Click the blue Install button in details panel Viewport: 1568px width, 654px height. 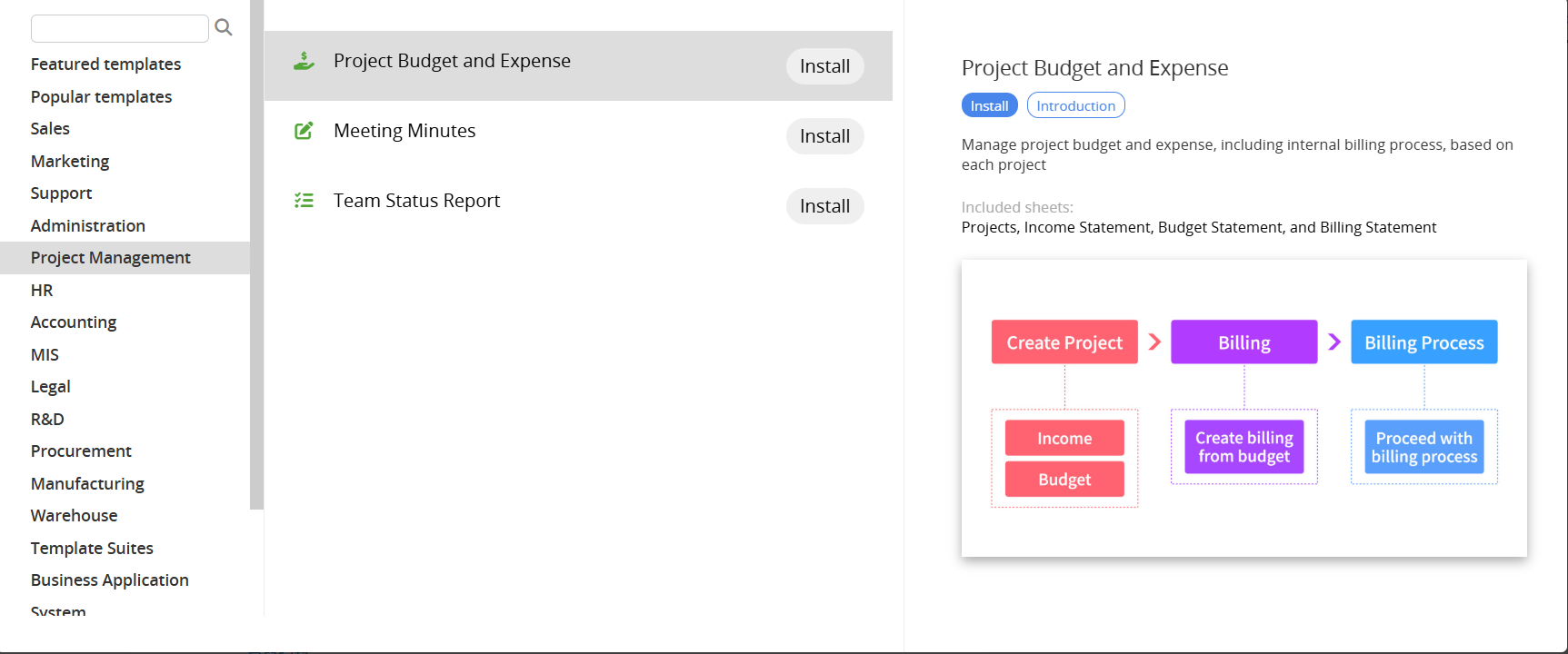[x=989, y=105]
